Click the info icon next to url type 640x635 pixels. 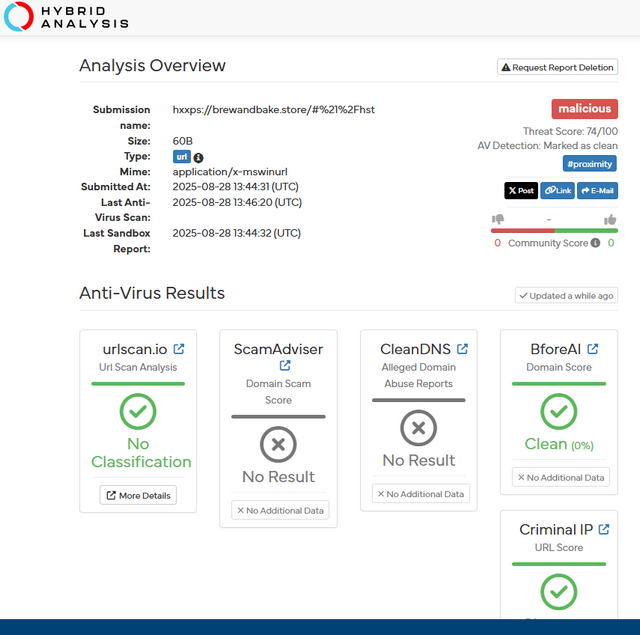[198, 158]
